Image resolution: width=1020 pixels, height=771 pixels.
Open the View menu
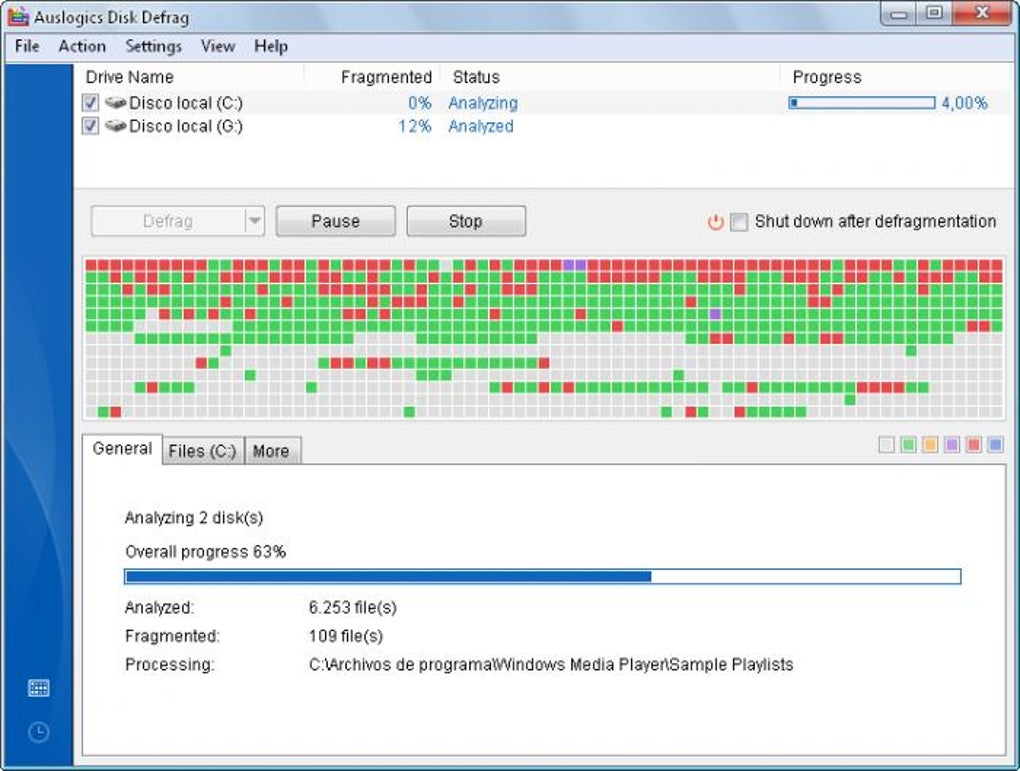pos(217,46)
